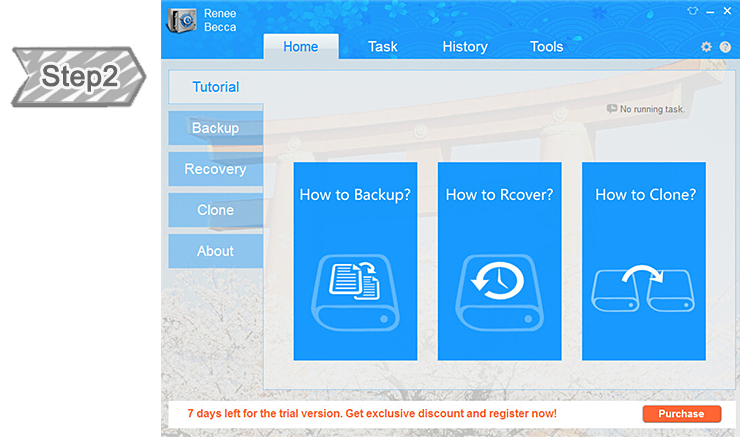Select the Tools tab

coord(546,47)
